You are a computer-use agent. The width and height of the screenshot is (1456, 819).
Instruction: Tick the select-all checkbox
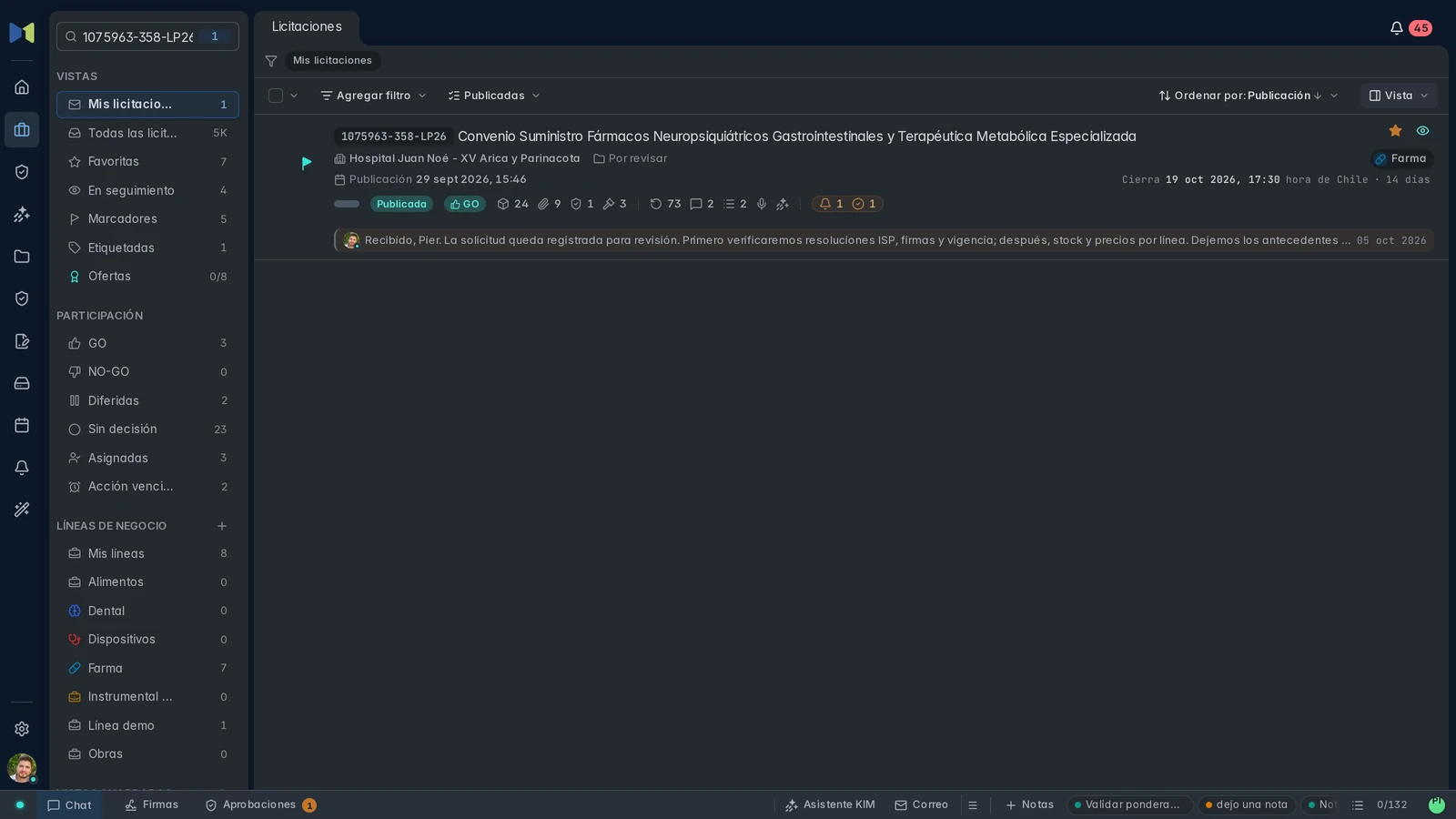[x=276, y=96]
